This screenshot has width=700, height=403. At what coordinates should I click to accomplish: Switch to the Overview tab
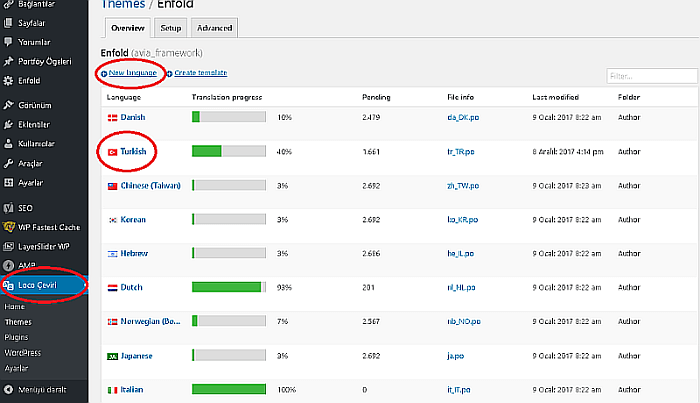[128, 28]
